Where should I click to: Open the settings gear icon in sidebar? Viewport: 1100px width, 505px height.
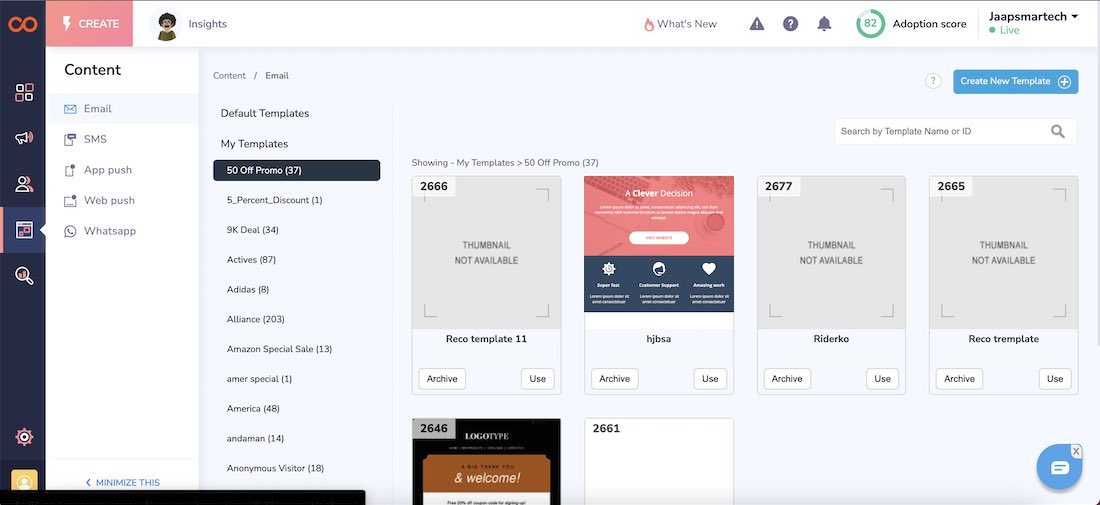(24, 437)
